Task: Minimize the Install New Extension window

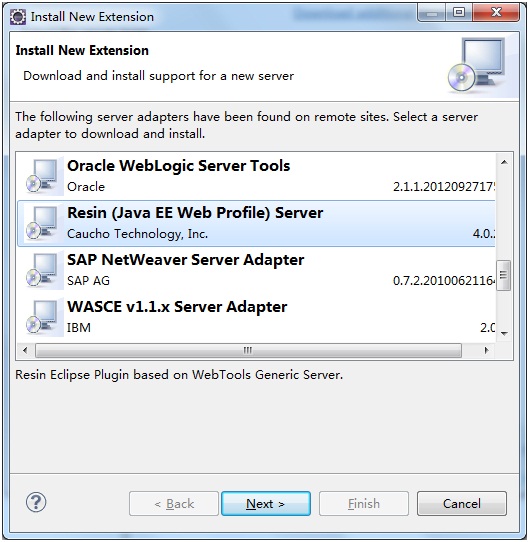Action: (431, 12)
